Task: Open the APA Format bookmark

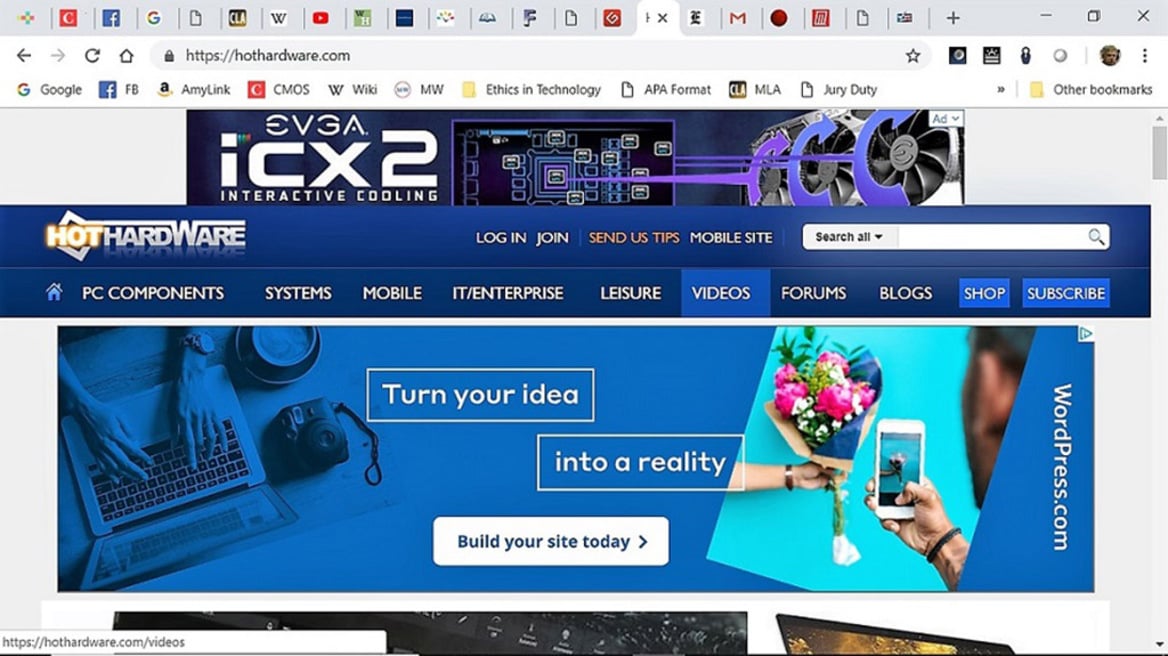Action: click(666, 89)
